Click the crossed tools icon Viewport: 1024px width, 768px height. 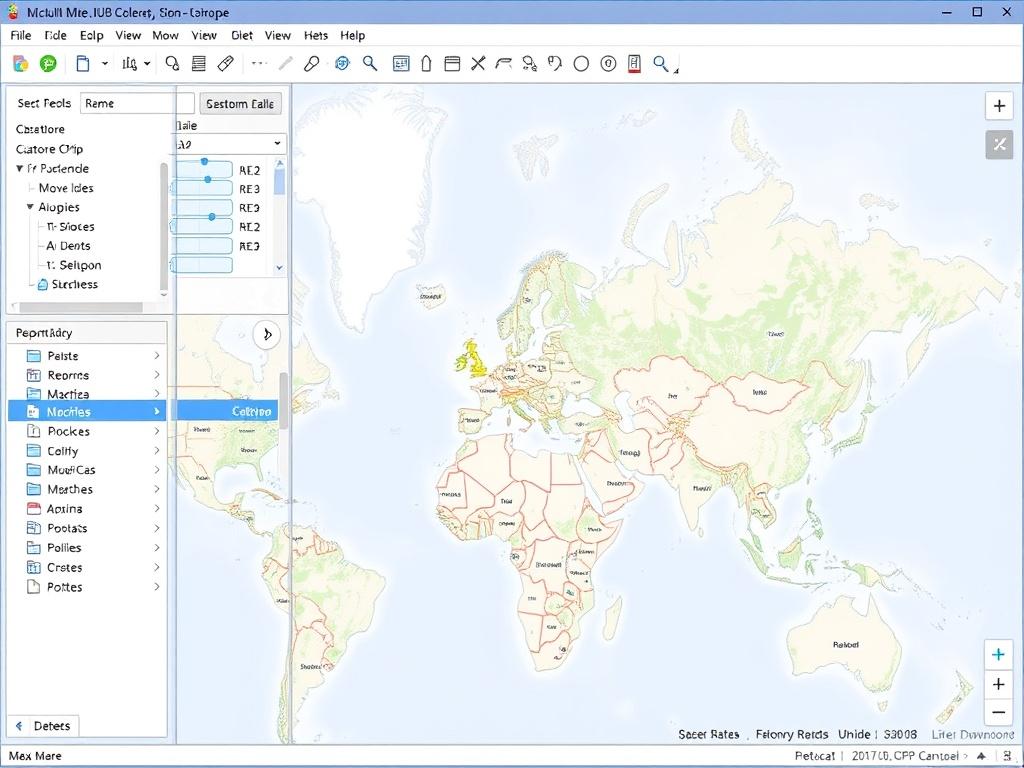click(x=478, y=64)
